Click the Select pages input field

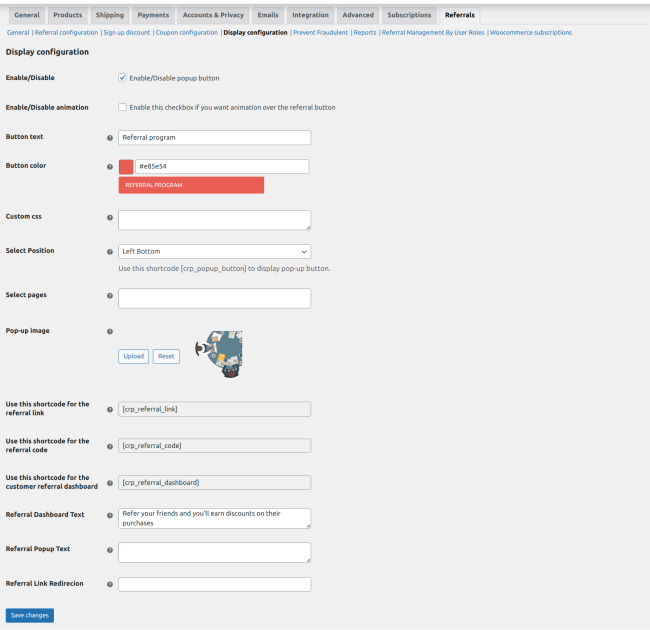(x=214, y=298)
